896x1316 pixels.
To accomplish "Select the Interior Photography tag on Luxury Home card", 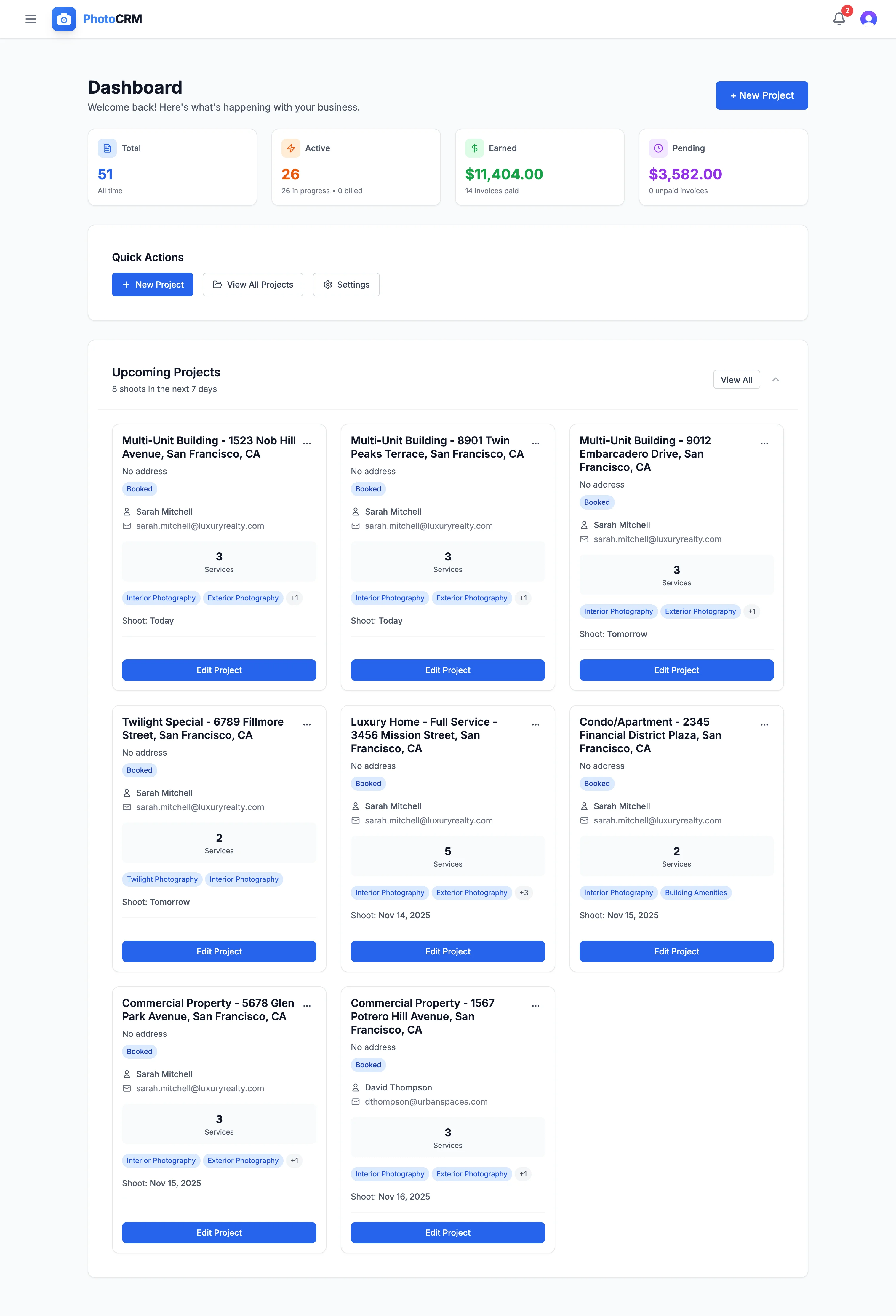I will (x=390, y=892).
